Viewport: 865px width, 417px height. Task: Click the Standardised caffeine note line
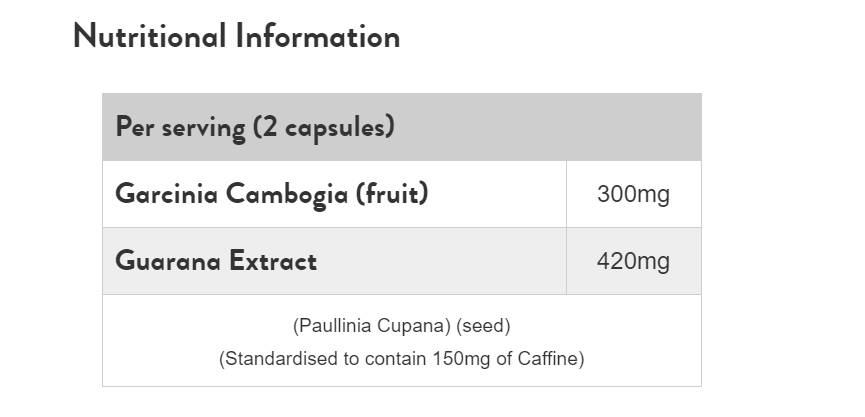(401, 358)
